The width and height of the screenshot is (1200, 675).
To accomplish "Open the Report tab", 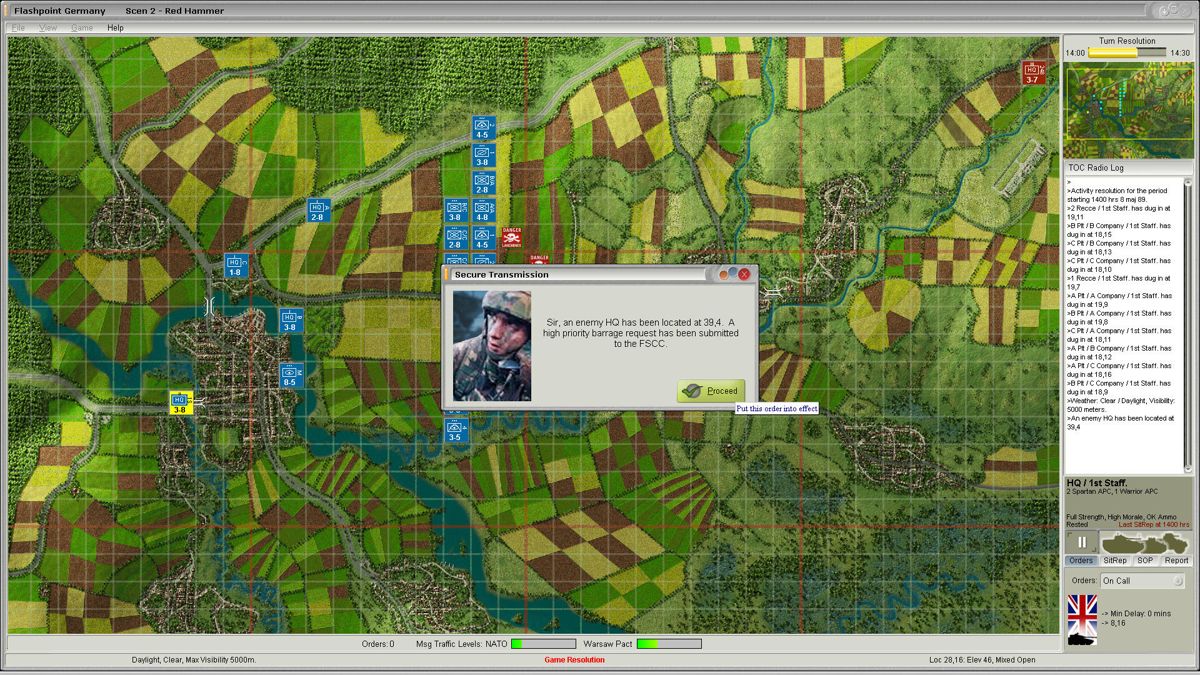I will 1176,560.
